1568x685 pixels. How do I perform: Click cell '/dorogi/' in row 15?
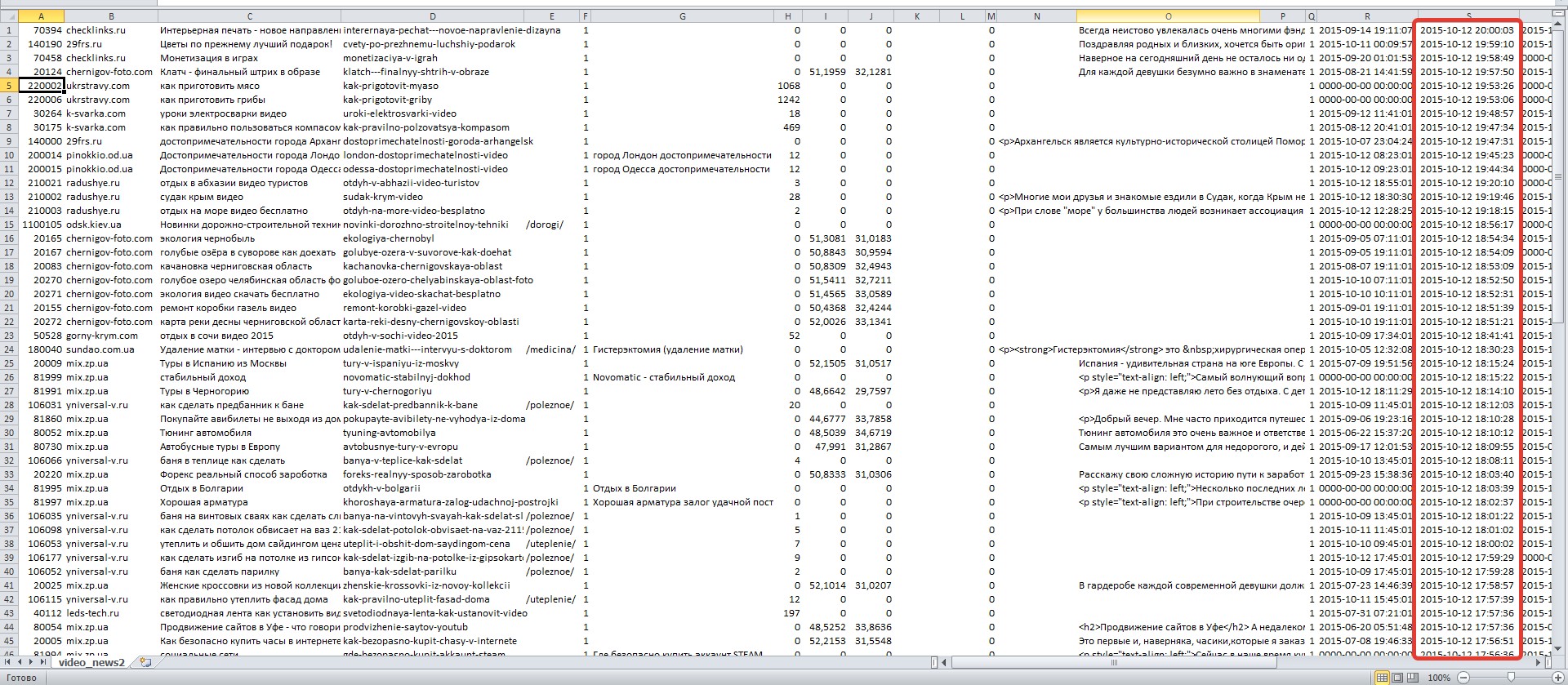tap(551, 225)
